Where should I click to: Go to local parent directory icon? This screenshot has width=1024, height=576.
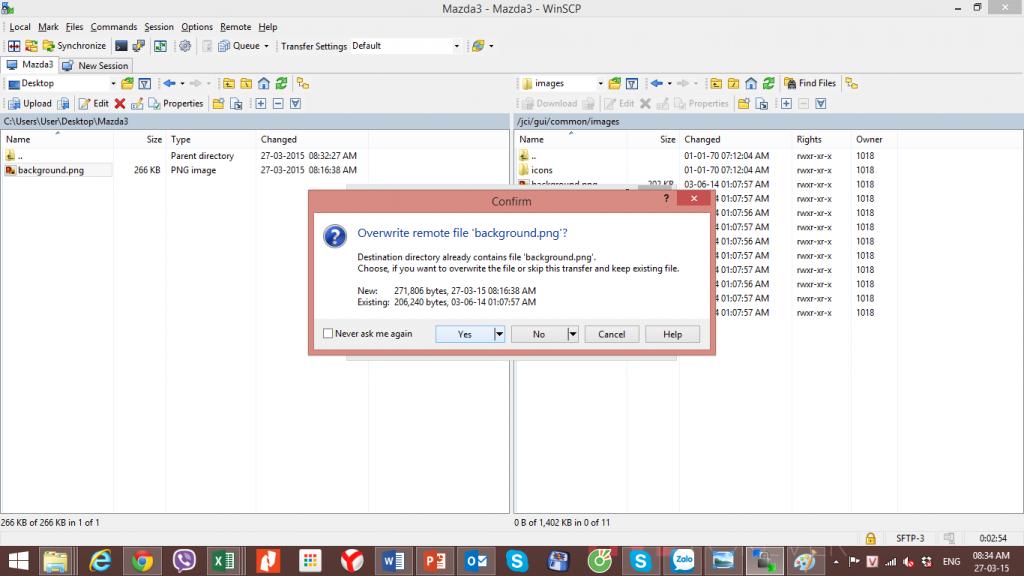229,84
